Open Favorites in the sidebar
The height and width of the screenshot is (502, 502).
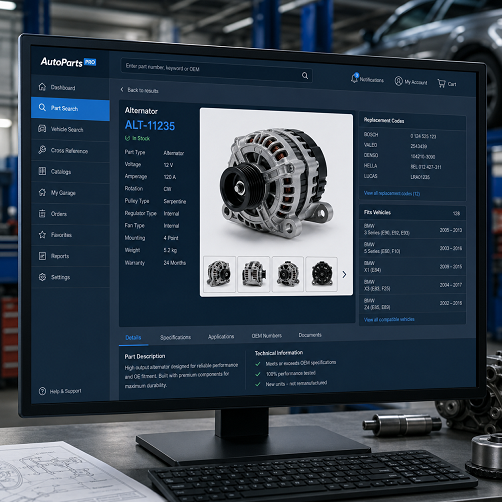click(70, 235)
